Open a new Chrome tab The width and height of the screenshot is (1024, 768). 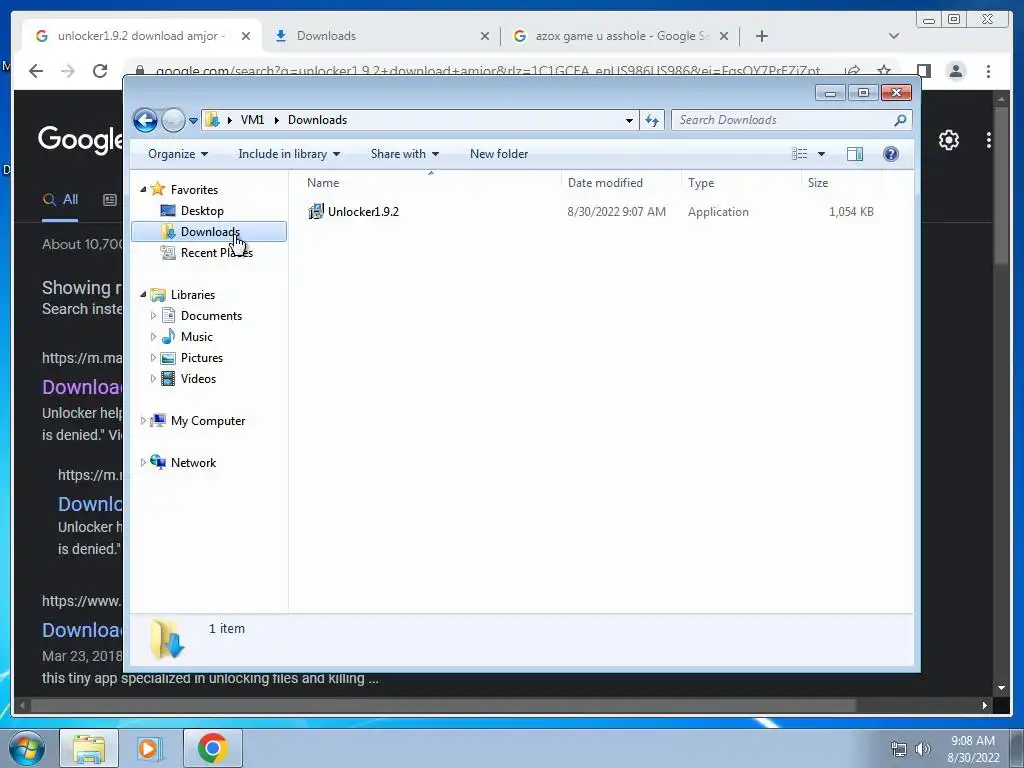pyautogui.click(x=761, y=36)
